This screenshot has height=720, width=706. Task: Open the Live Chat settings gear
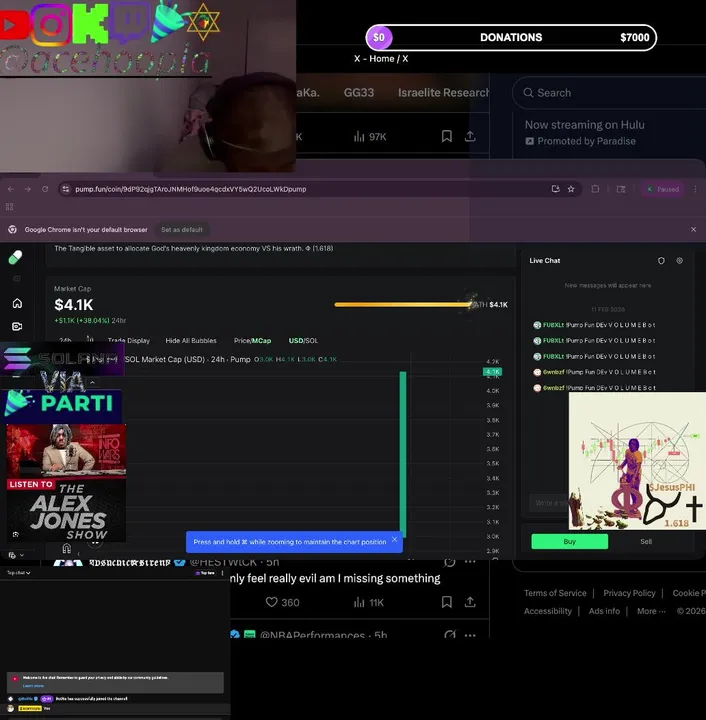(679, 260)
